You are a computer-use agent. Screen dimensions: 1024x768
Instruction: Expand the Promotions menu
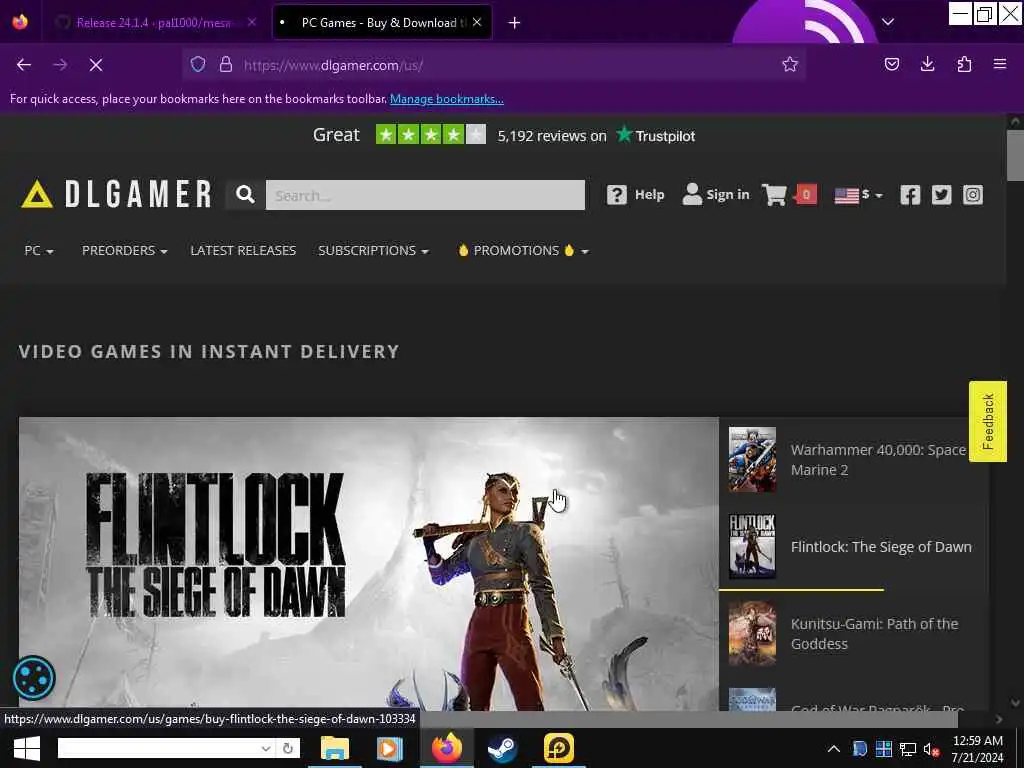point(523,251)
